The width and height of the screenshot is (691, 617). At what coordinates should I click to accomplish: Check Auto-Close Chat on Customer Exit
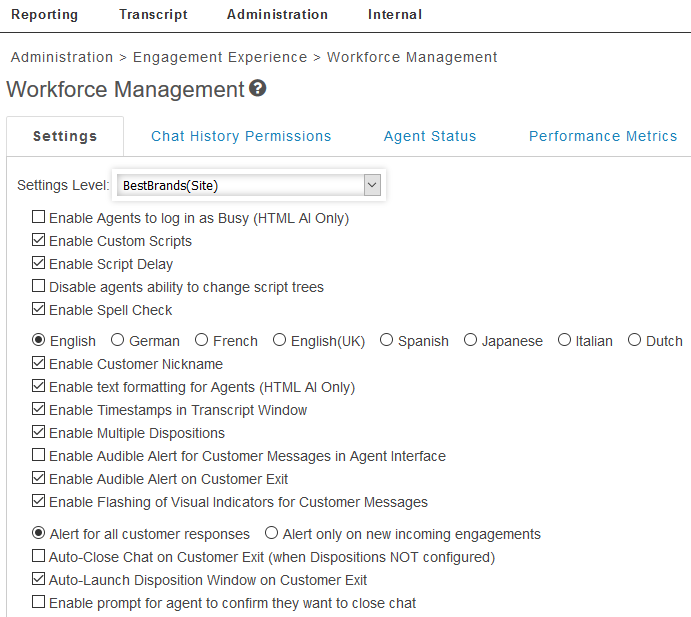click(x=39, y=556)
